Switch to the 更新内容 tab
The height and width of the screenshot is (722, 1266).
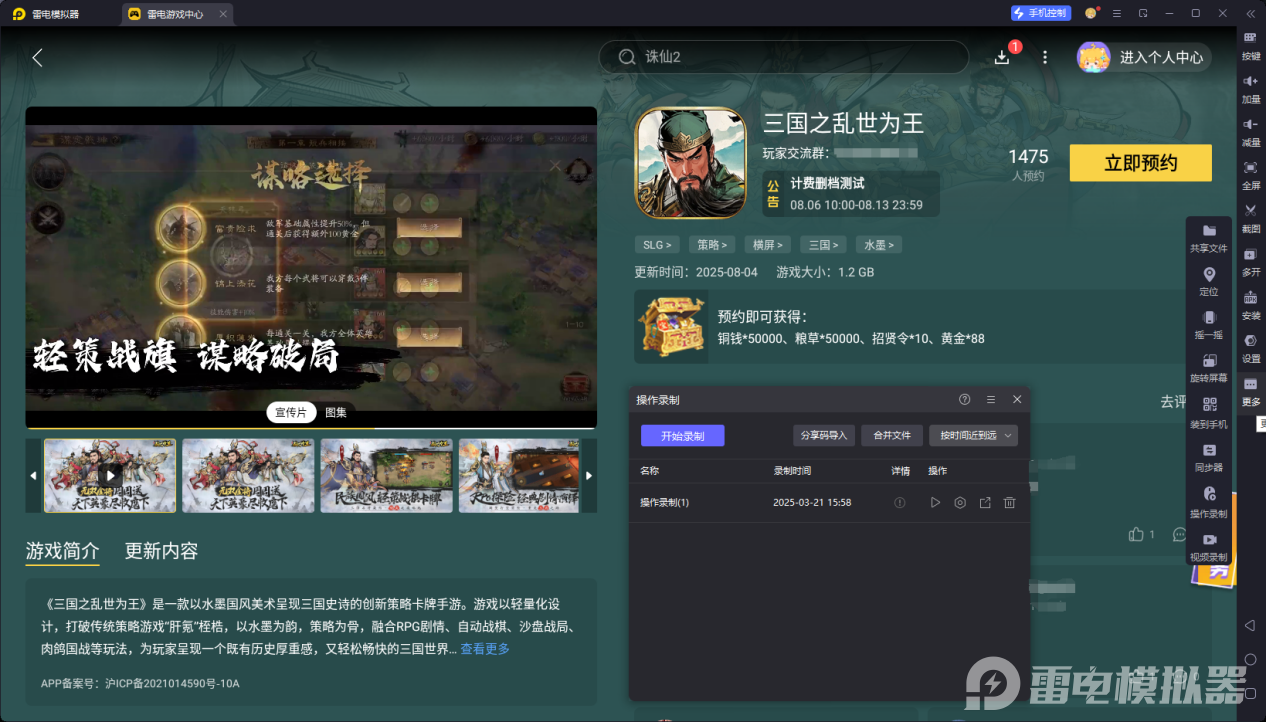point(160,552)
